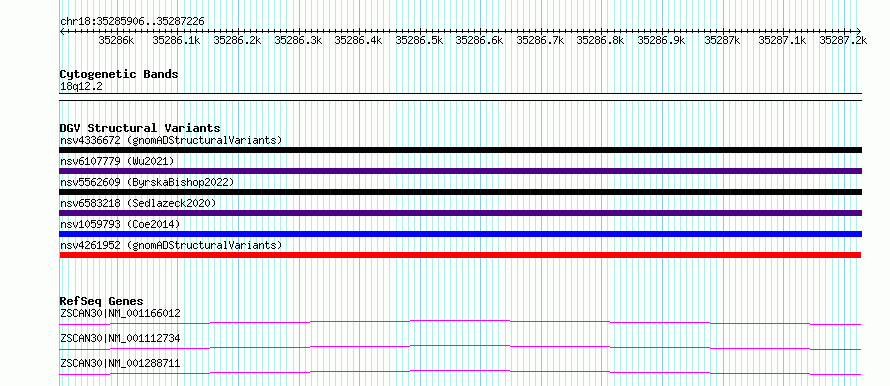This screenshot has width=890, height=386.
Task: Open variant nsv1059793 (Coe2014) label
Action: pyautogui.click(x=120, y=224)
